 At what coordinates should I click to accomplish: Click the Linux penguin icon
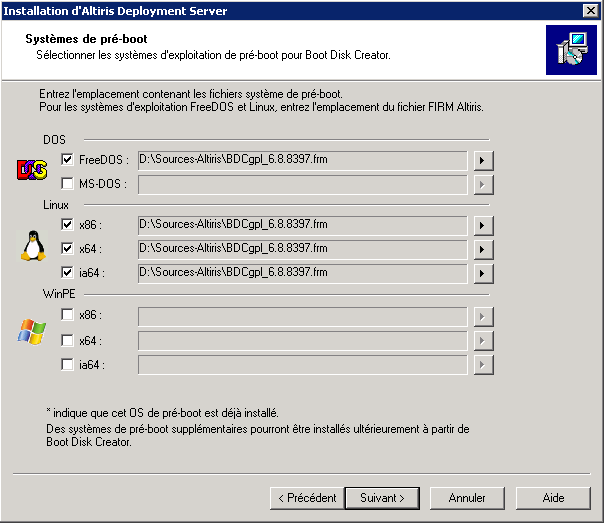pyautogui.click(x=31, y=246)
